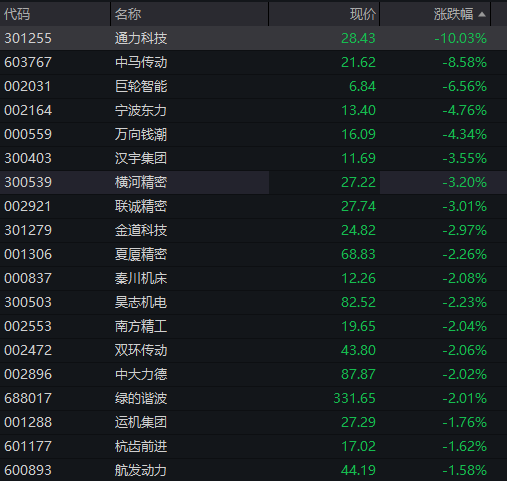The image size is (507, 481).
Task: Select stock code 000559
Action: (28, 134)
